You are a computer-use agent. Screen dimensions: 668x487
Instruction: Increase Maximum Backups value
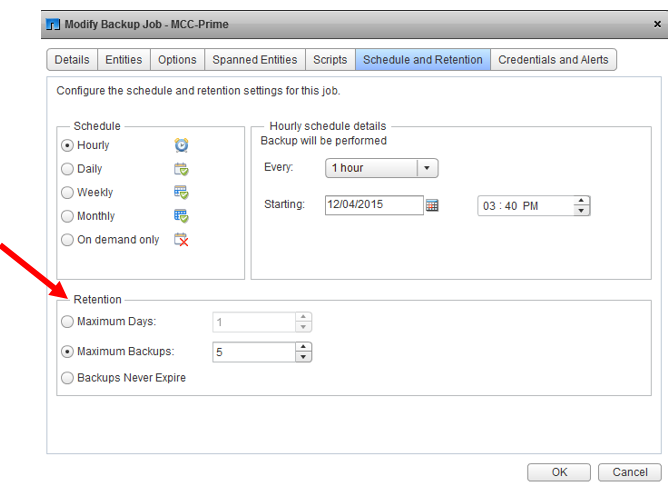pyautogui.click(x=303, y=347)
